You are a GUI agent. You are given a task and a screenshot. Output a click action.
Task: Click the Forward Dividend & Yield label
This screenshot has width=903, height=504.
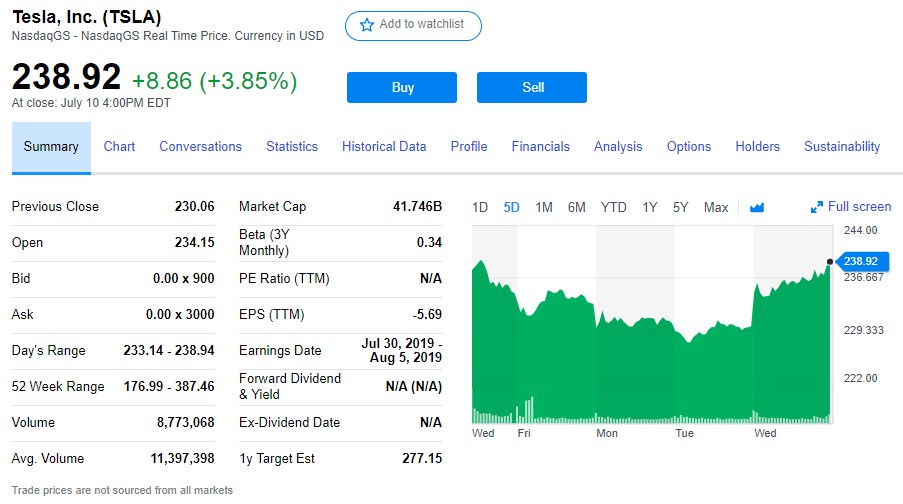290,386
